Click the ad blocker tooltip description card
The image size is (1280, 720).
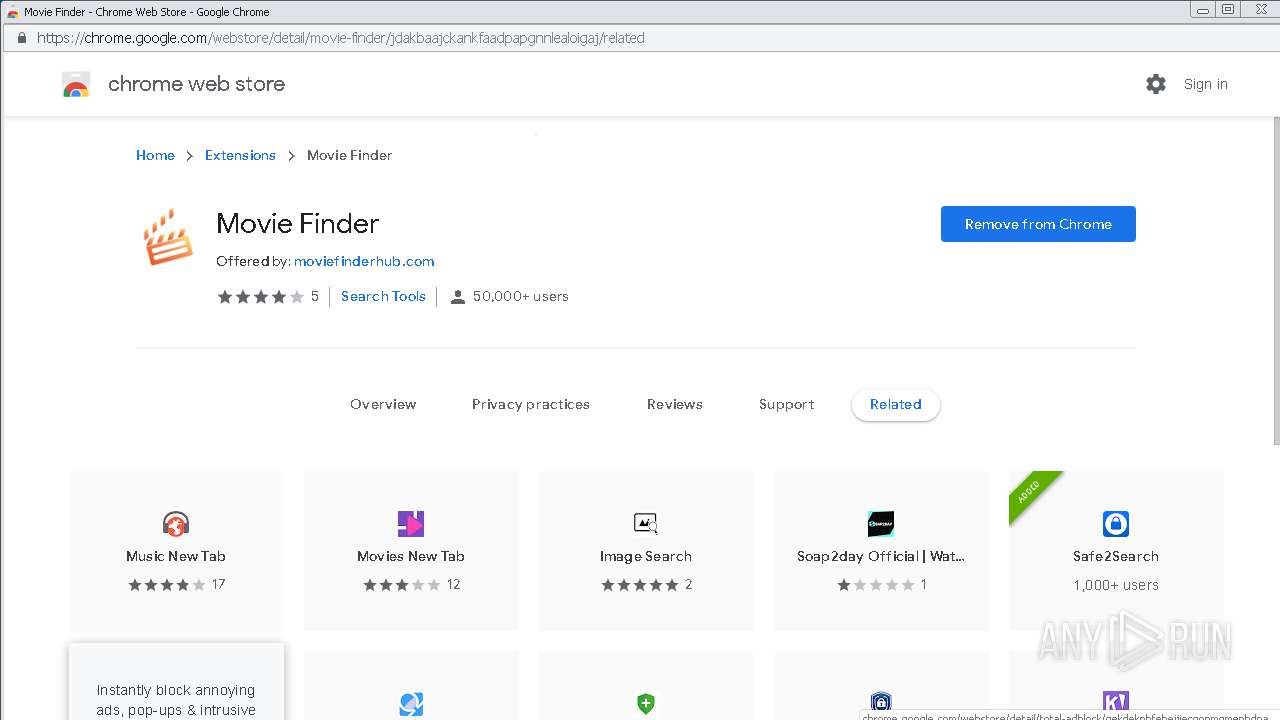click(x=176, y=682)
